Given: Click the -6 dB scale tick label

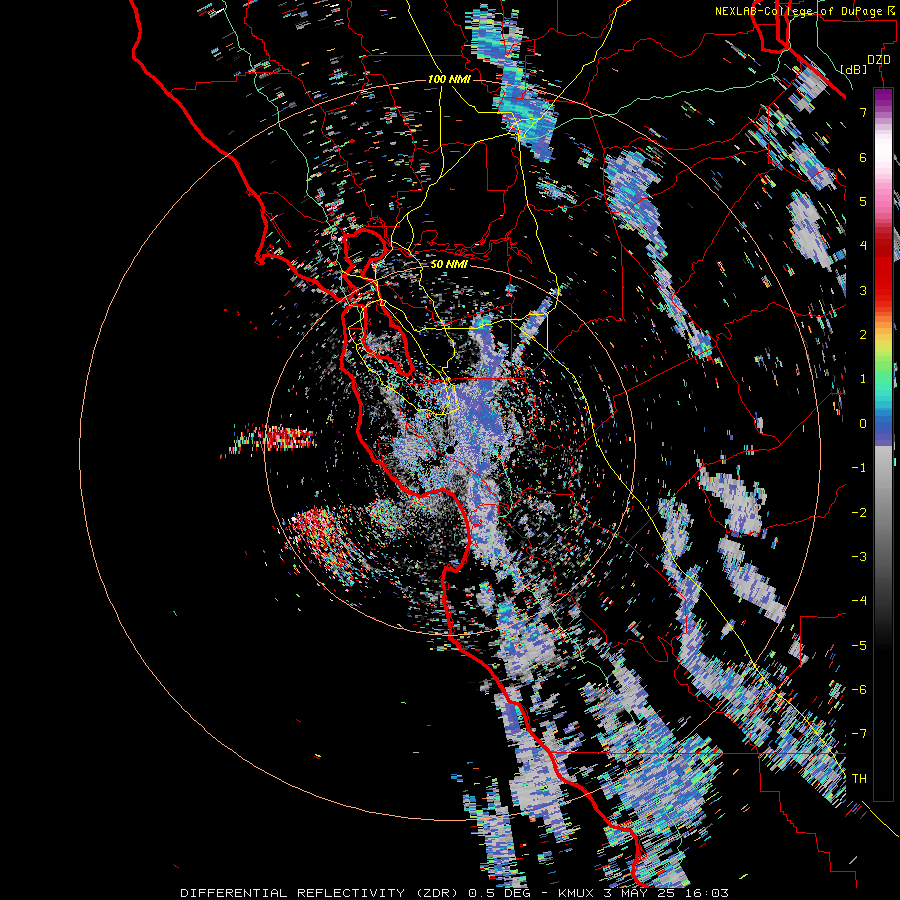Looking at the screenshot, I should [x=859, y=690].
